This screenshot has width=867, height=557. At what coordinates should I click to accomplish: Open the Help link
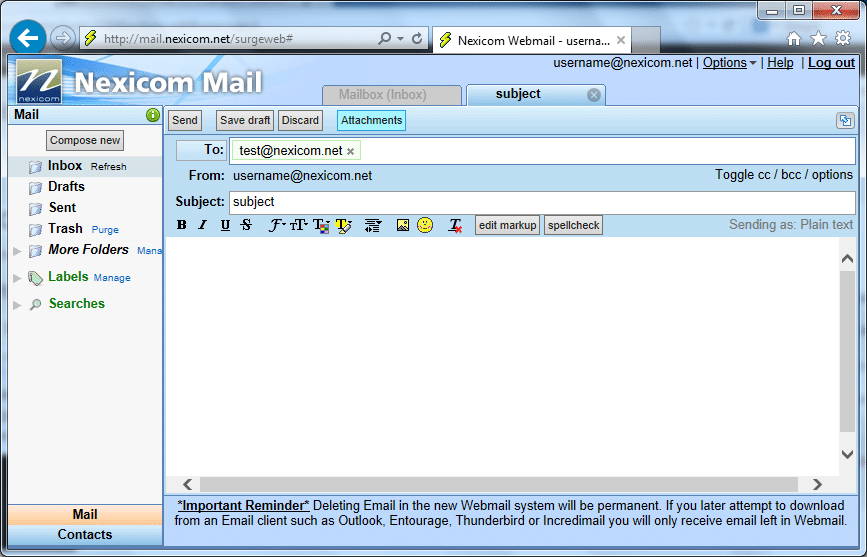[780, 63]
